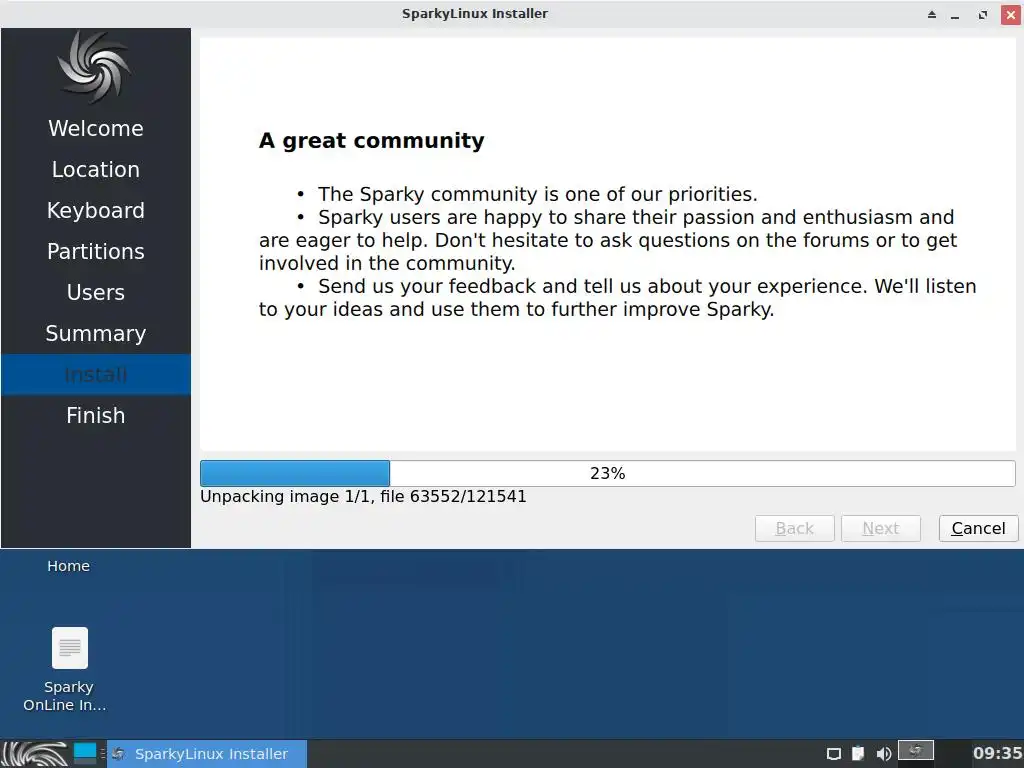The image size is (1024, 768).
Task: Open the volume control tray icon
Action: point(884,754)
